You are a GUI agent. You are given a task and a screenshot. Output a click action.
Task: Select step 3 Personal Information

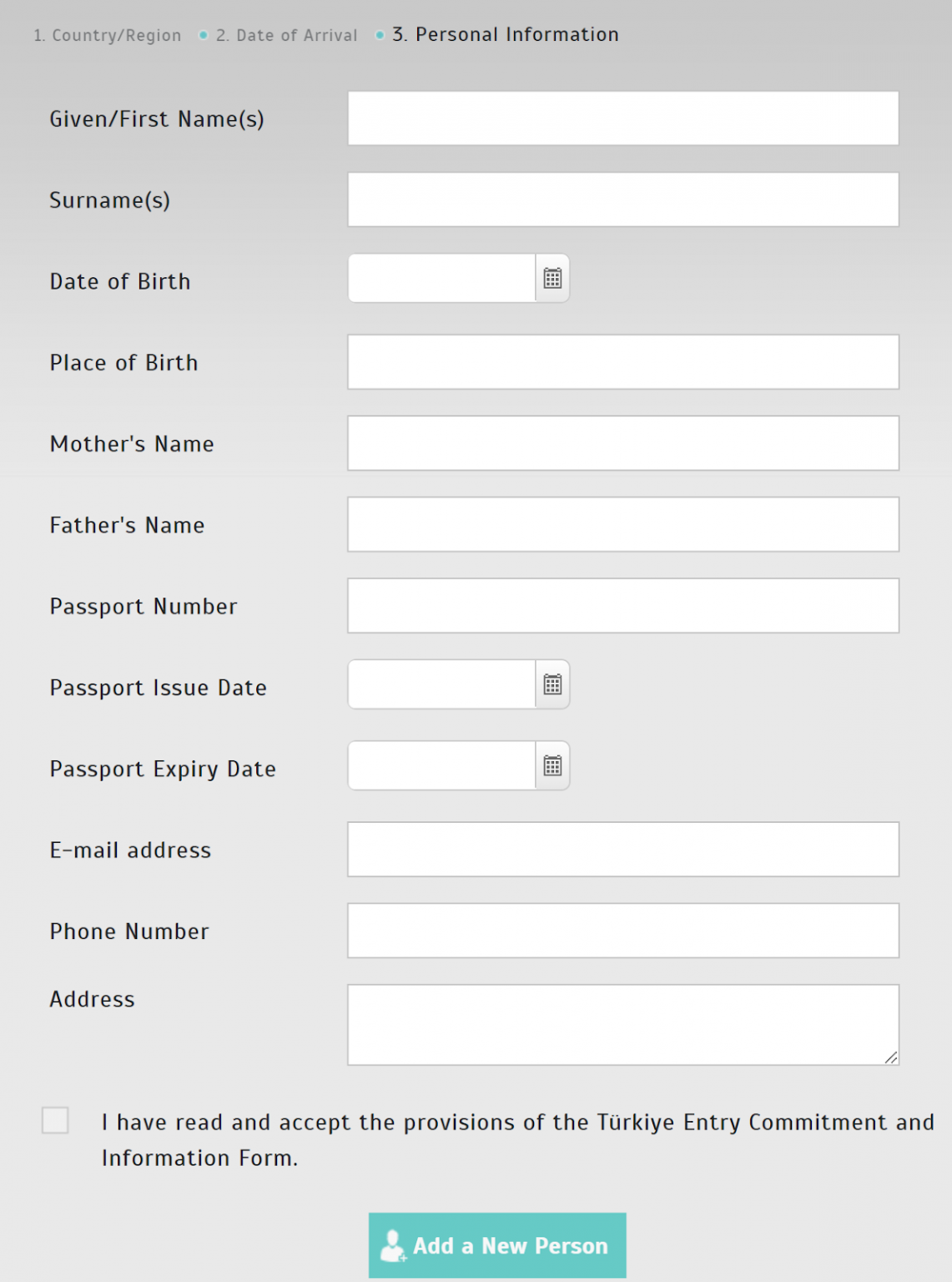506,35
